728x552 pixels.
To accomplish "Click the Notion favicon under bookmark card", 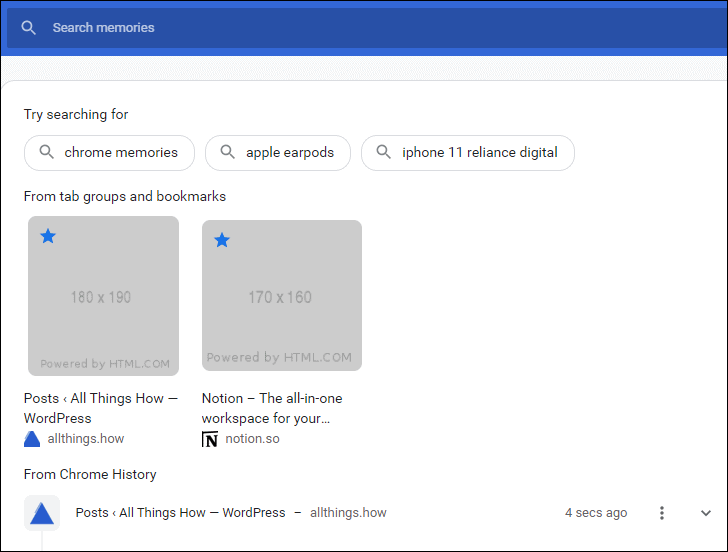I will click(210, 439).
